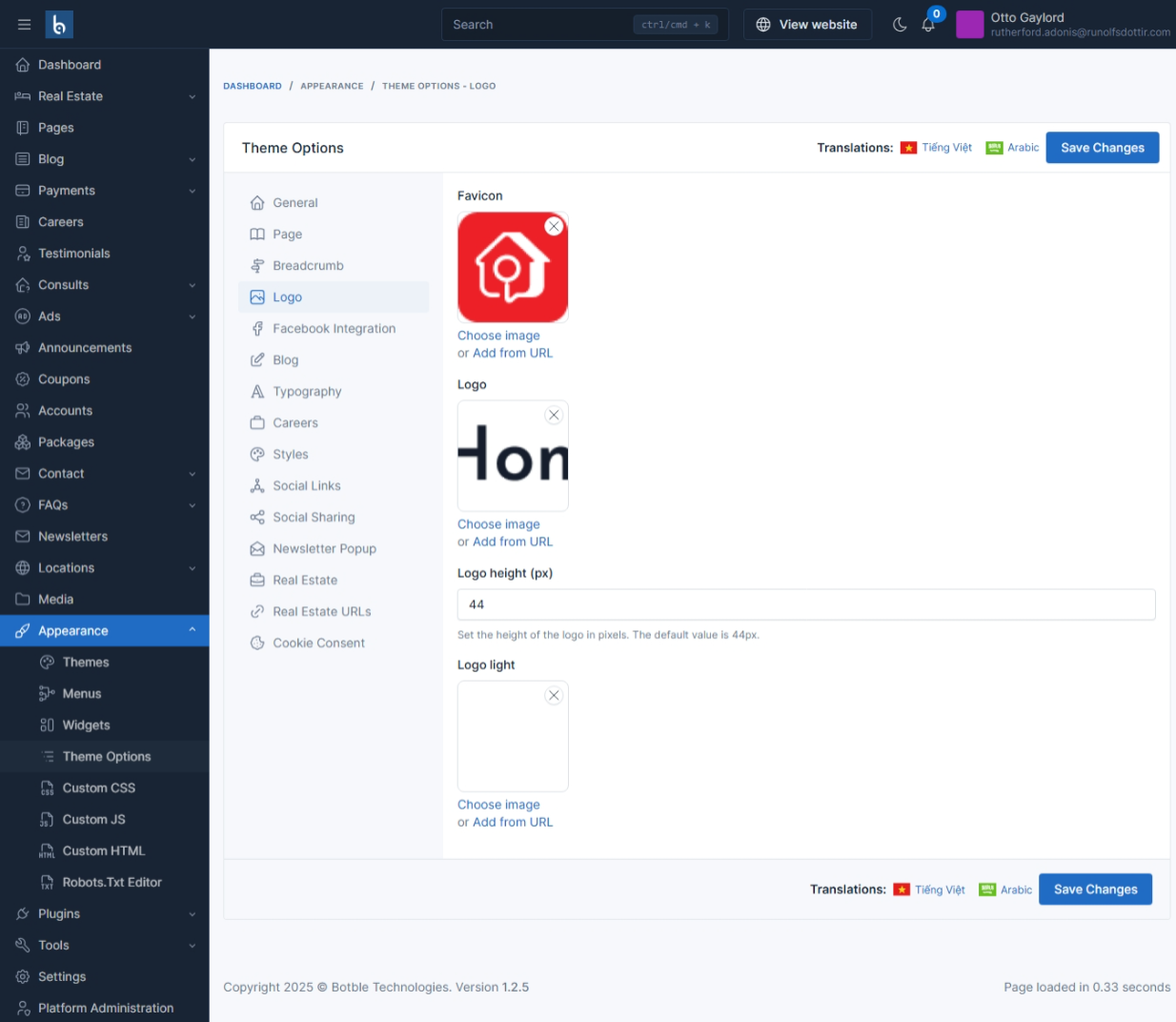Expand the Contact sidebar menu
The height and width of the screenshot is (1022, 1176).
pos(105,474)
